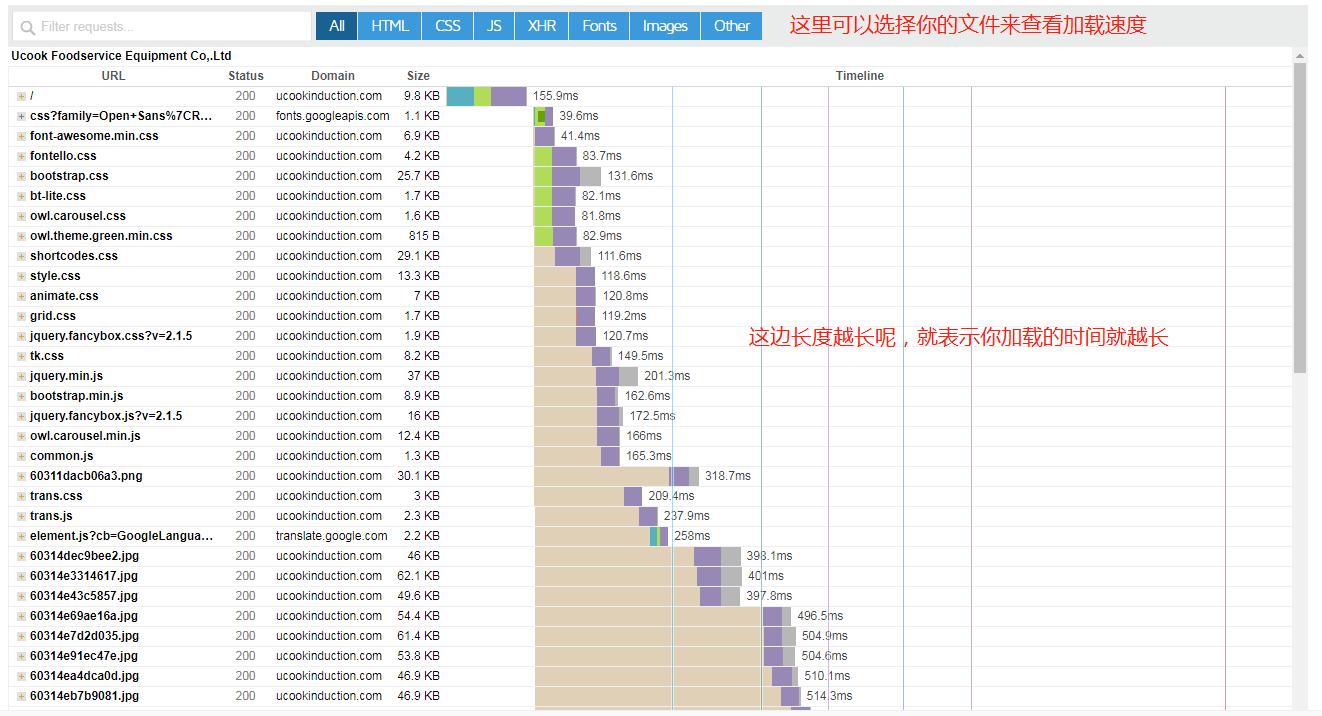The height and width of the screenshot is (716, 1322).
Task: Click the magnifier search icon
Action: point(25,26)
